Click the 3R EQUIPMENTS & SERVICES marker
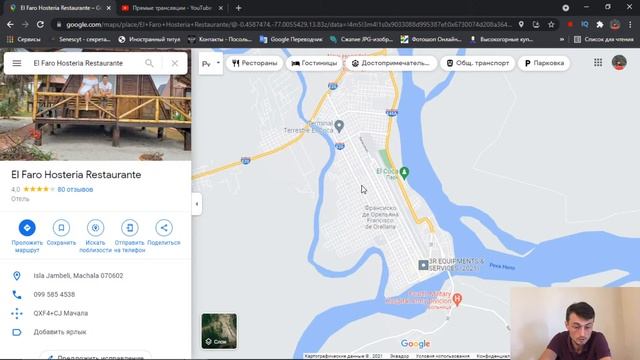The width and height of the screenshot is (640, 360). [x=423, y=265]
